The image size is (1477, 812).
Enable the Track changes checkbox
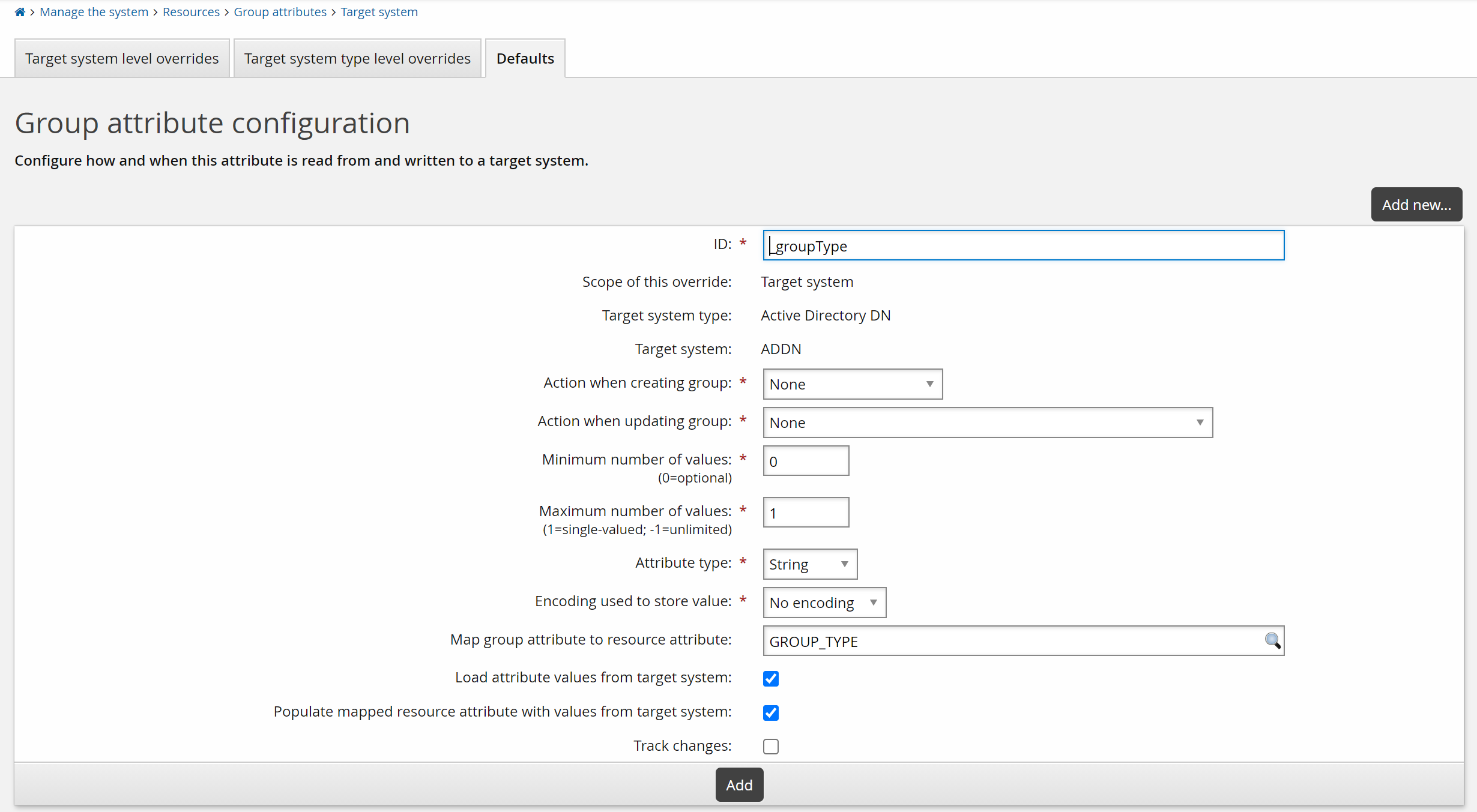(771, 747)
